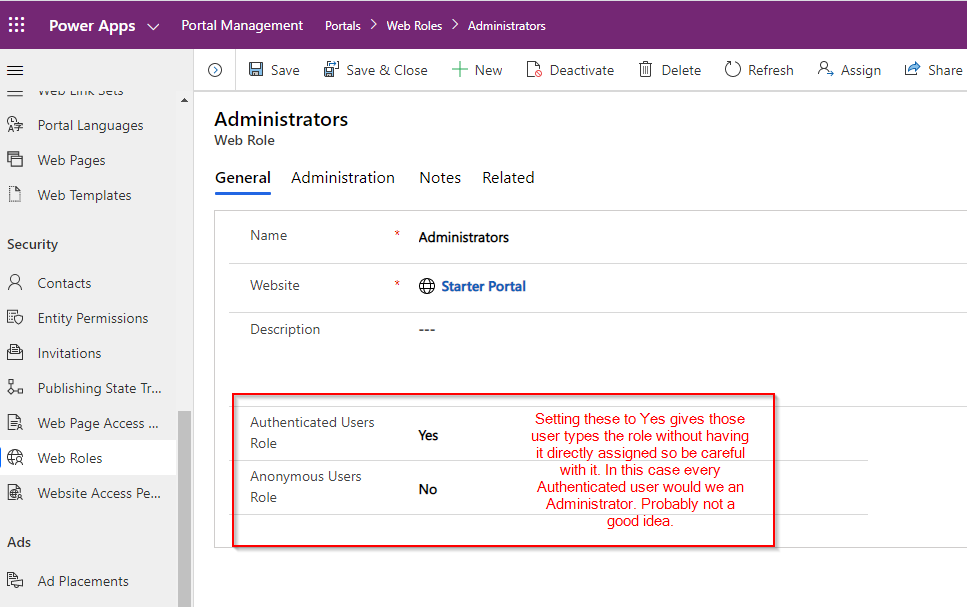Image resolution: width=967 pixels, height=607 pixels.
Task: Open Portal Languages in the sidebar
Action: [90, 125]
